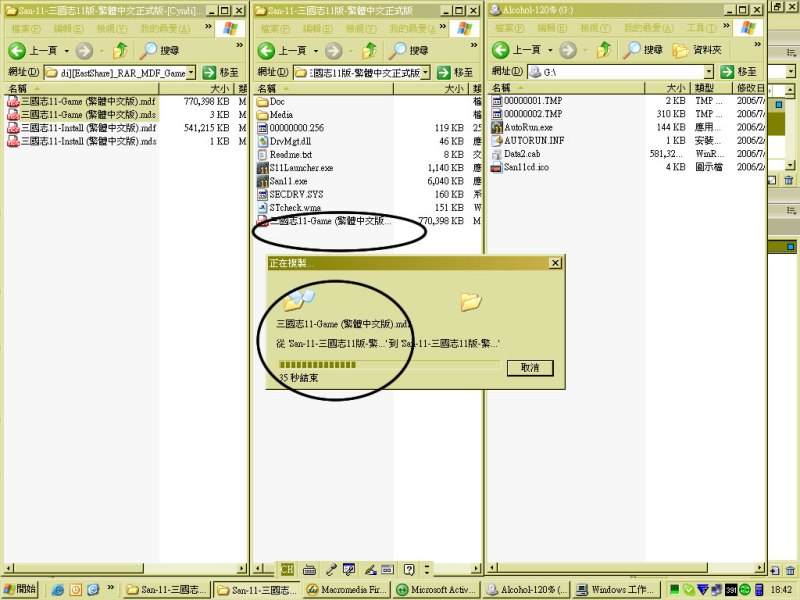Open Back history dropdown in G:\ window
The image size is (800, 600).
(x=550, y=50)
